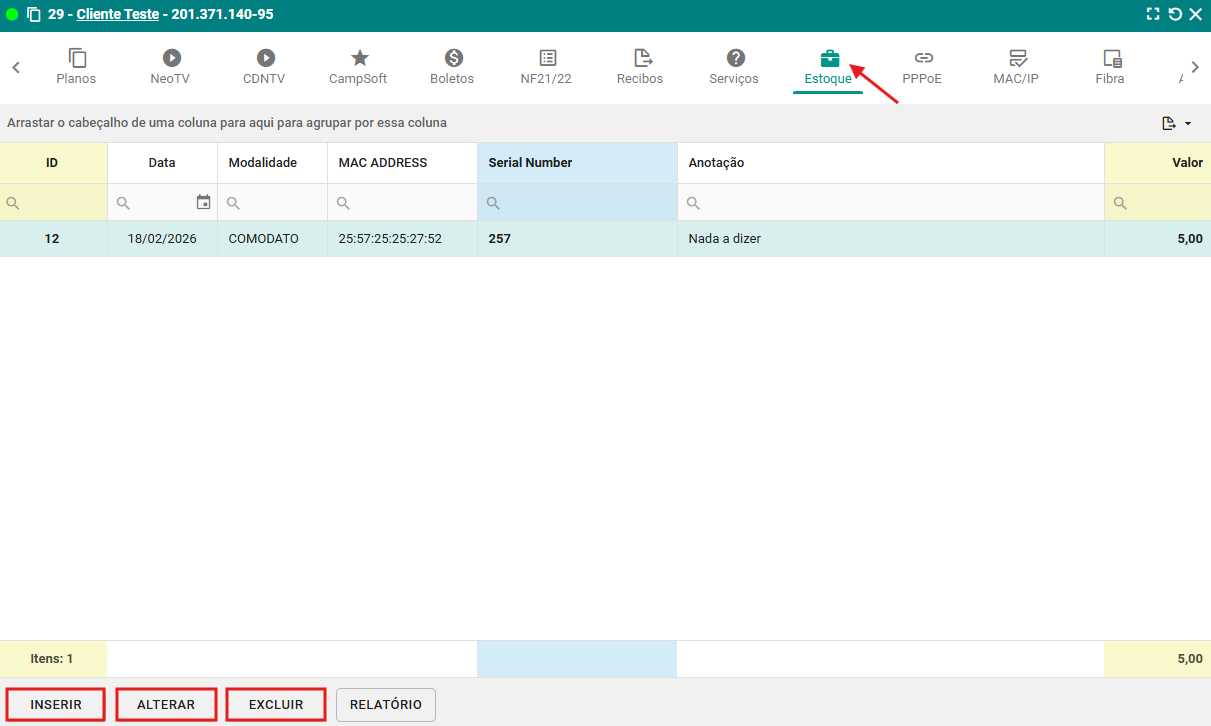Image resolution: width=1211 pixels, height=726 pixels.
Task: Open the CampSoft star icon tab
Action: 359,59
